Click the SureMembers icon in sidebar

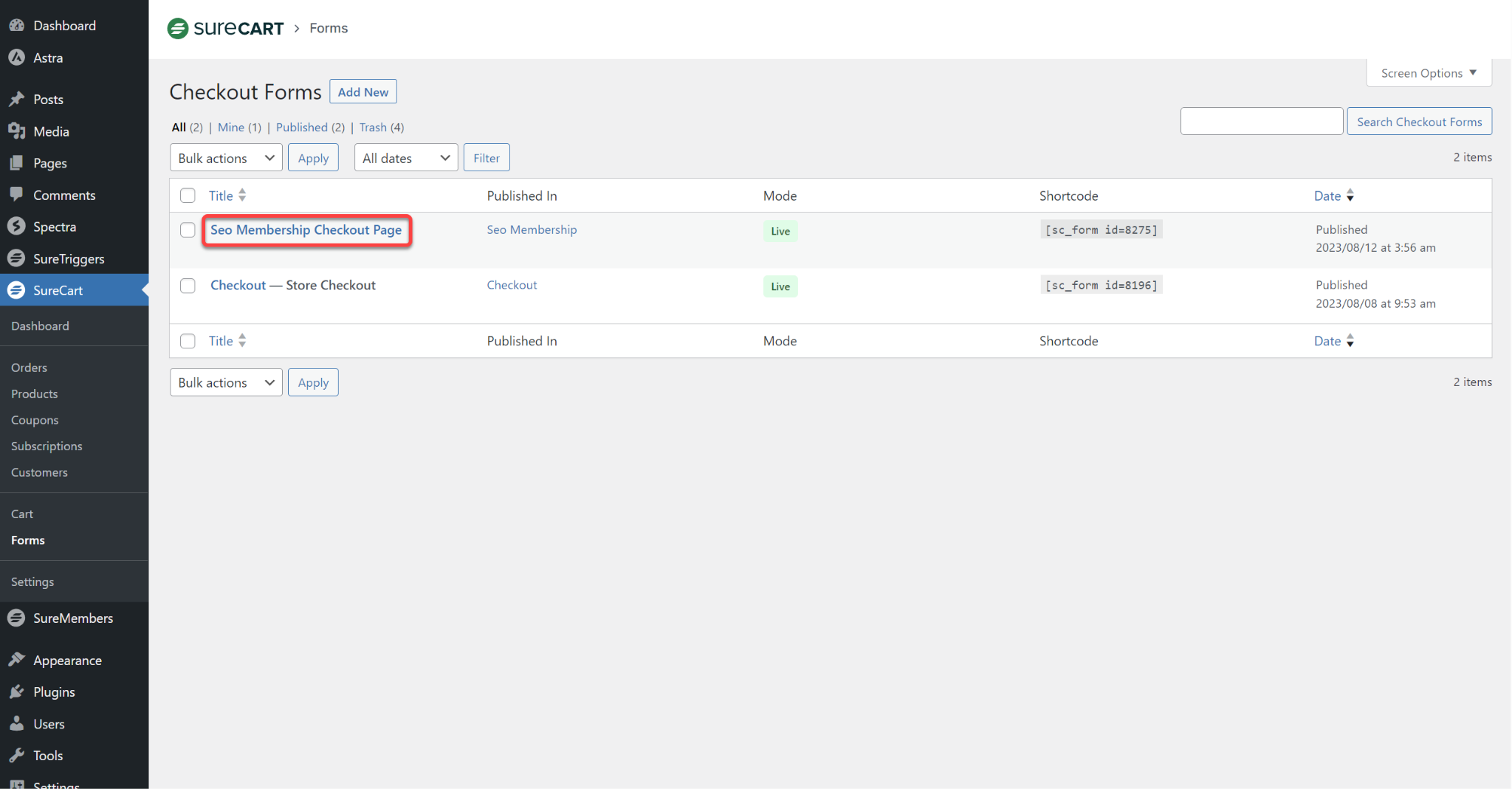point(16,618)
